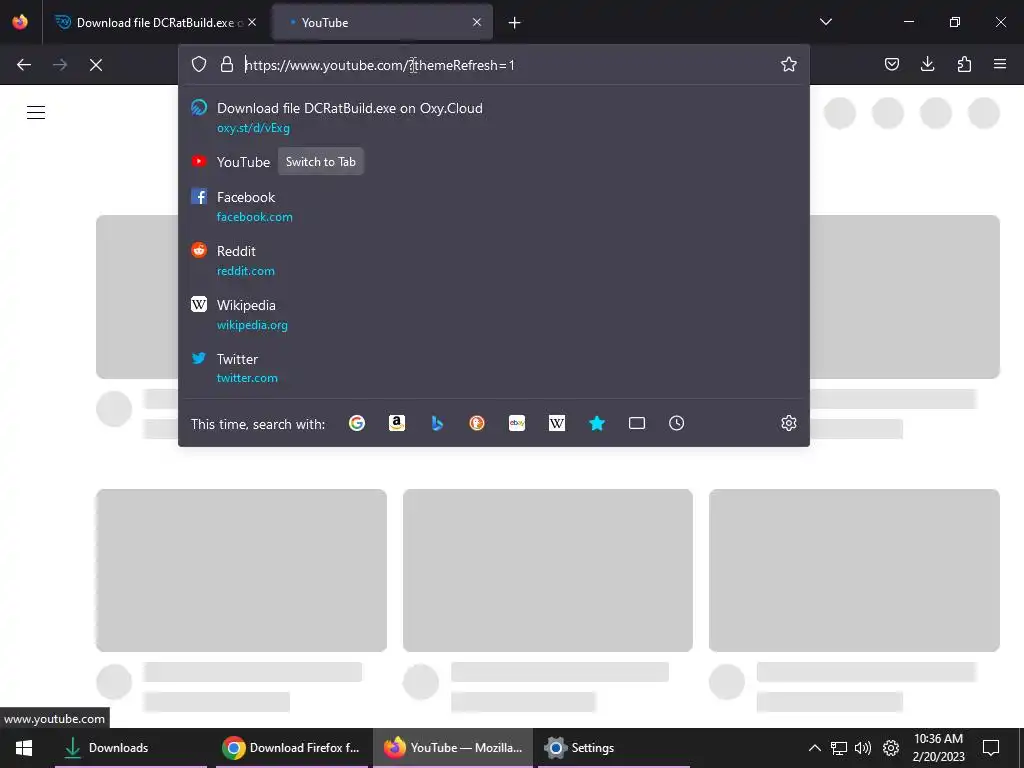This screenshot has width=1024, height=768.
Task: Open the network status tray icon
Action: pos(839,748)
